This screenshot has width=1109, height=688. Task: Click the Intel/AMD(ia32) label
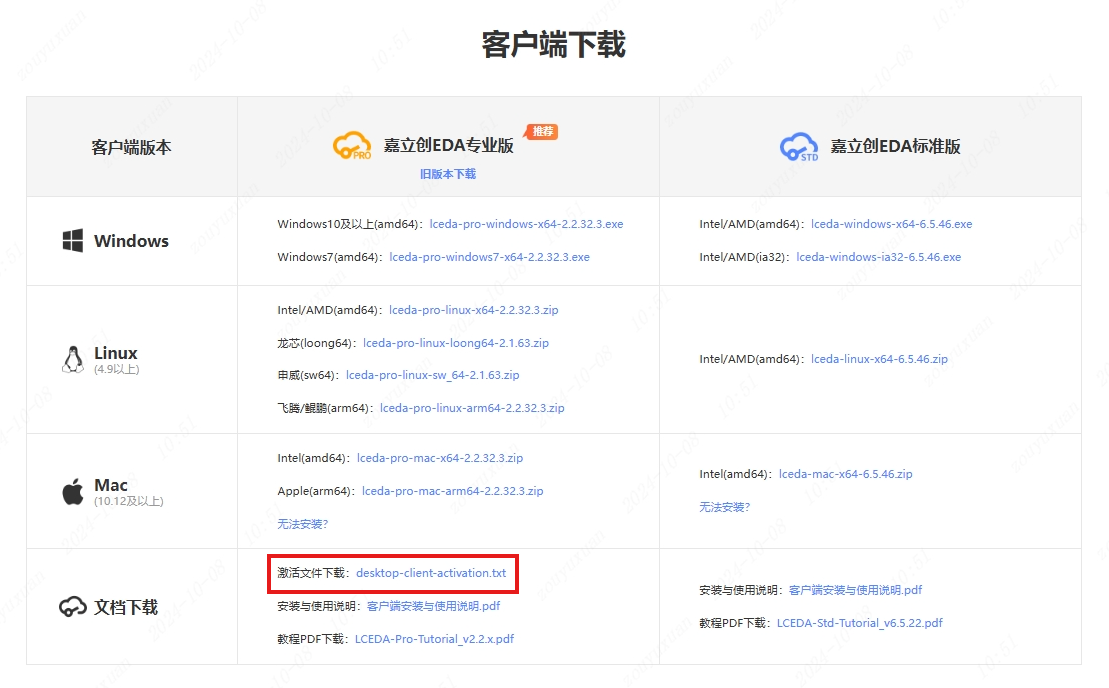(x=745, y=257)
